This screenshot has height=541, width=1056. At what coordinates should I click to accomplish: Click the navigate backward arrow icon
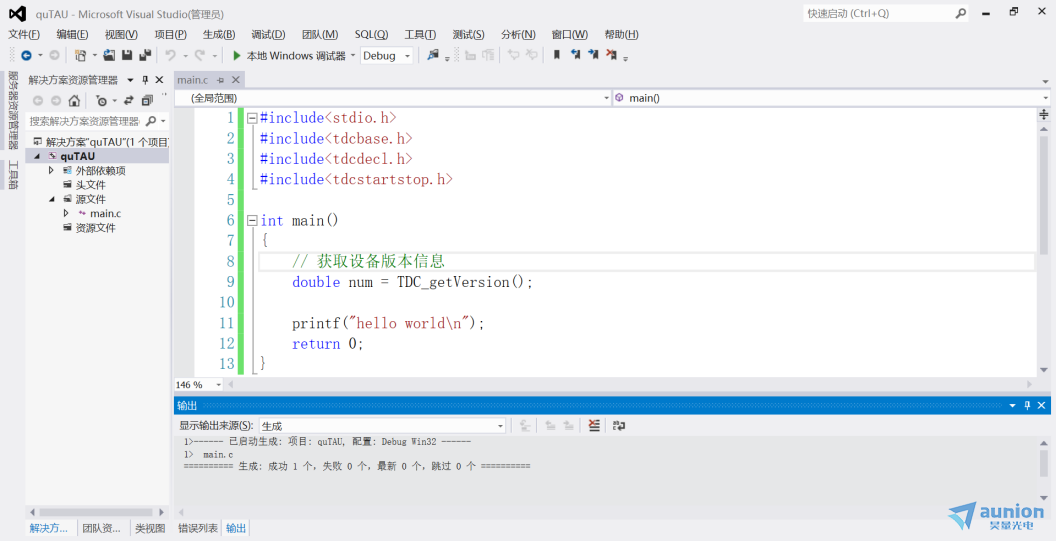click(x=26, y=56)
